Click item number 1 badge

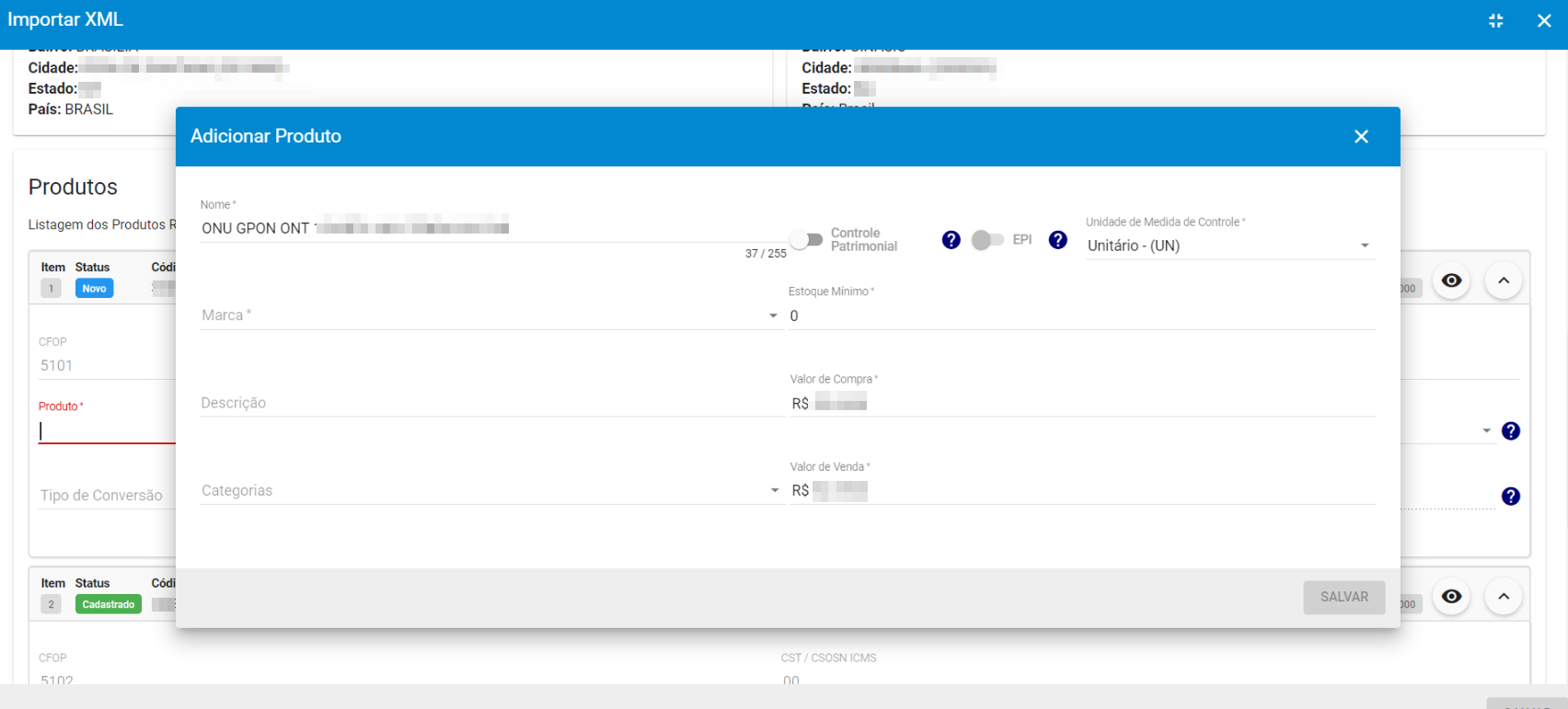(x=51, y=289)
